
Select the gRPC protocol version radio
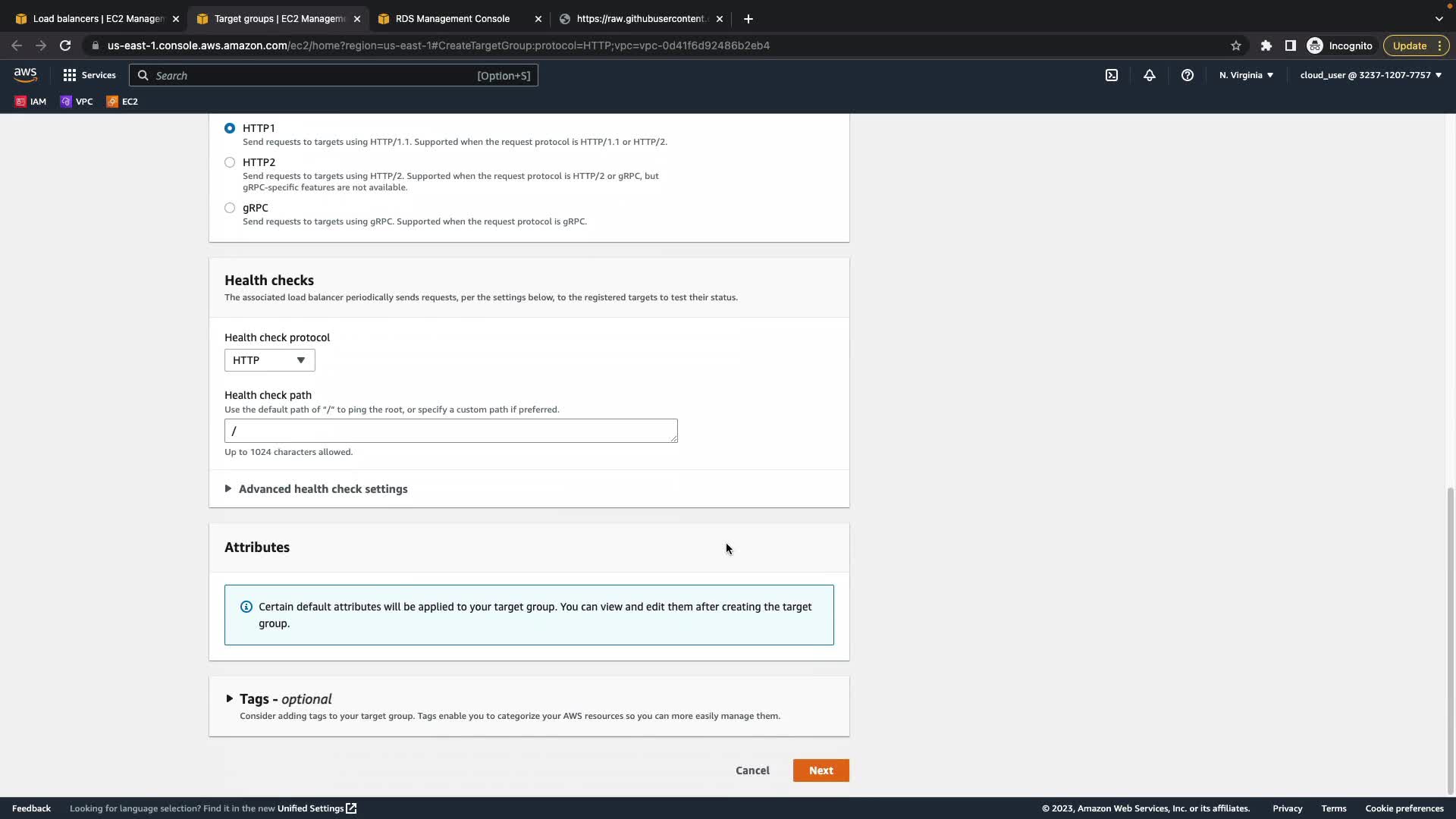tap(230, 208)
